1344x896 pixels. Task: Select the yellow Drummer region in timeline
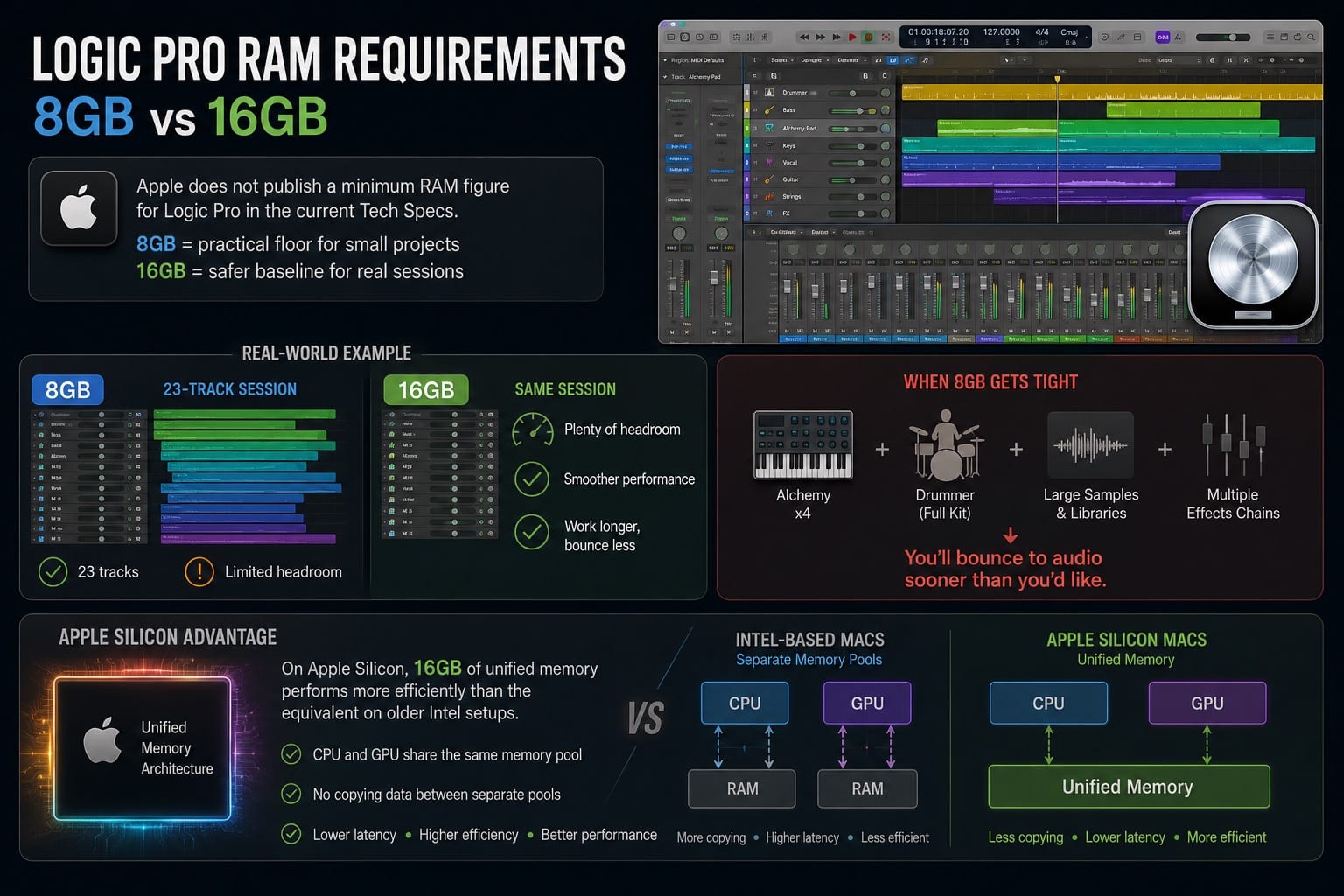tap(1111, 92)
